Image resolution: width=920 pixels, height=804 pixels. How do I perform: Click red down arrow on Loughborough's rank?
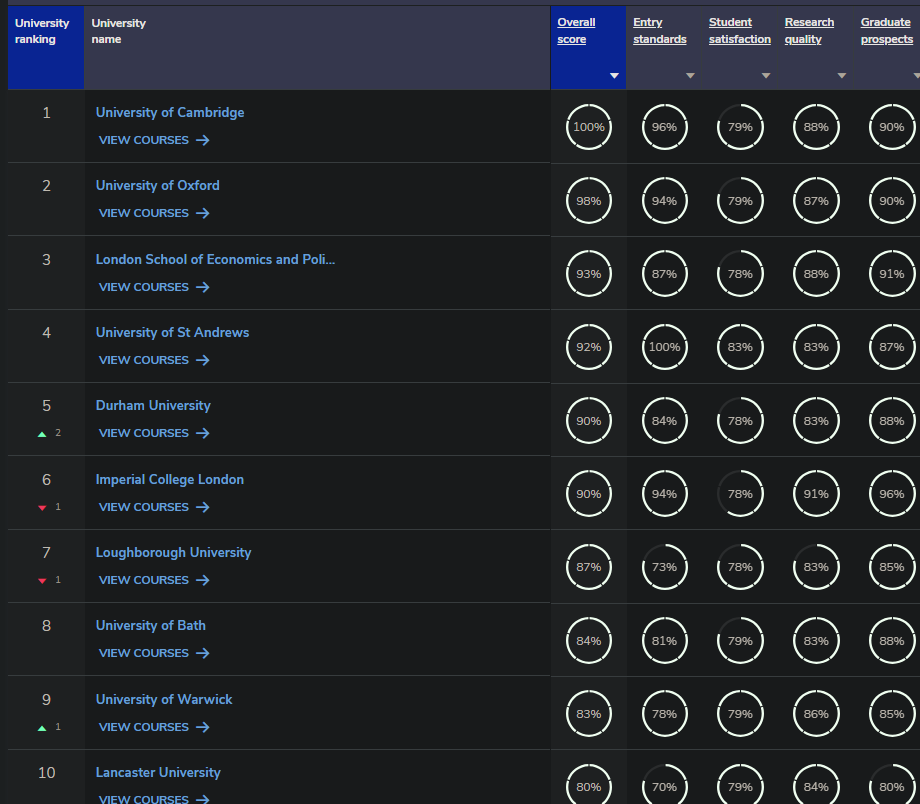click(42, 581)
